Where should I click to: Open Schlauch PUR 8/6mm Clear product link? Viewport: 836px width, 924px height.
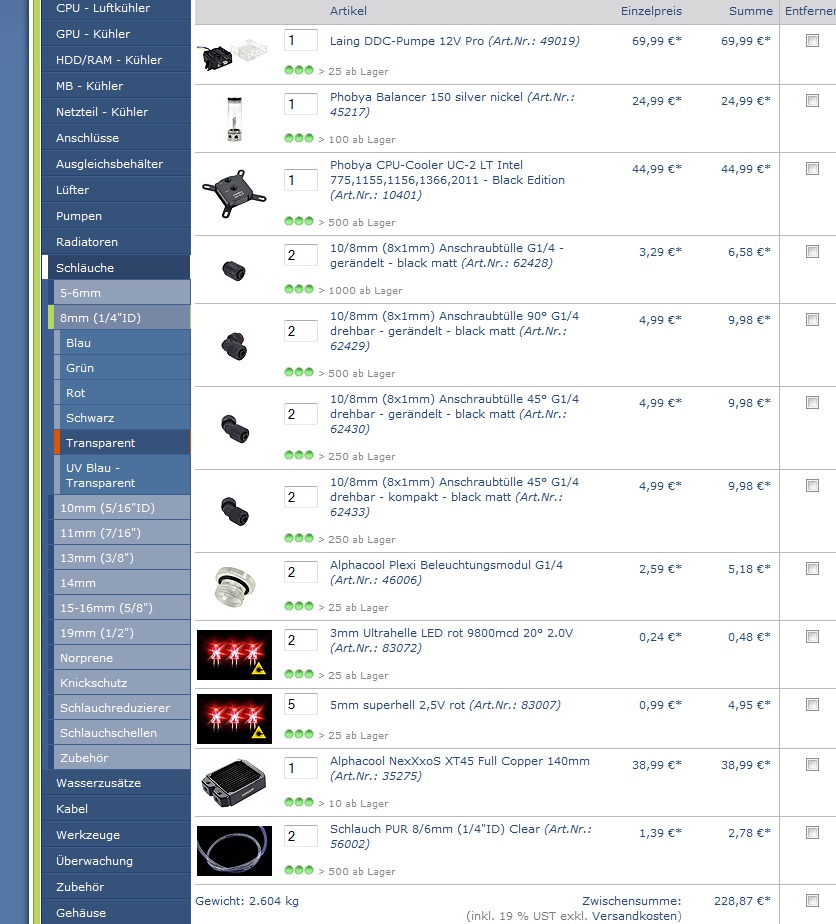[x=460, y=836]
